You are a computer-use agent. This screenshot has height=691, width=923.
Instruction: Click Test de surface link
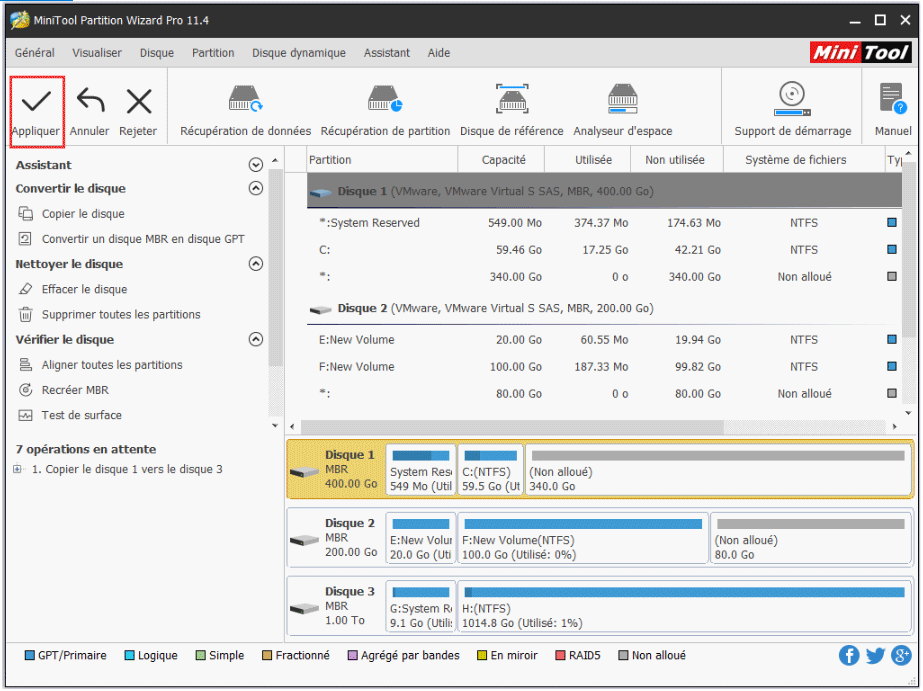coord(81,416)
